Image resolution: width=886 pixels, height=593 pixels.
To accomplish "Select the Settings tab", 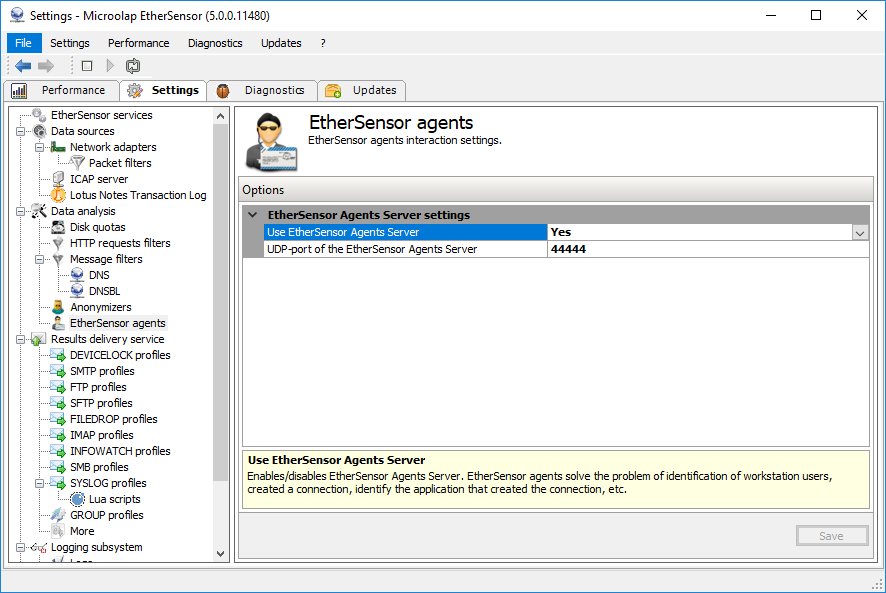I will click(x=163, y=90).
